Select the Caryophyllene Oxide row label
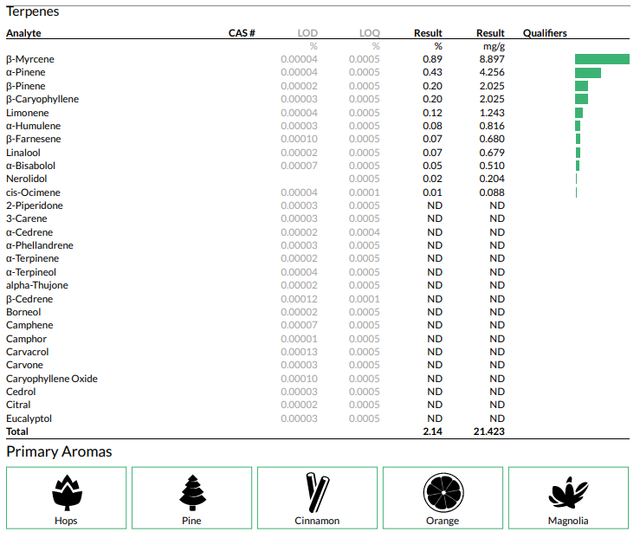The width and height of the screenshot is (640, 533). 52,379
